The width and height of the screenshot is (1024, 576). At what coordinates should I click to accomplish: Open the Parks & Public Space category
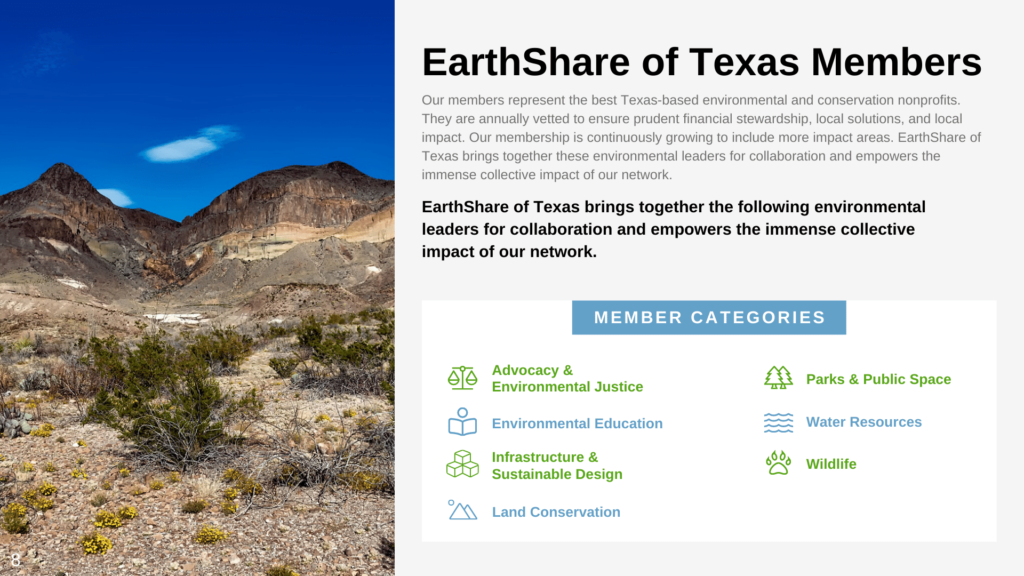point(878,378)
